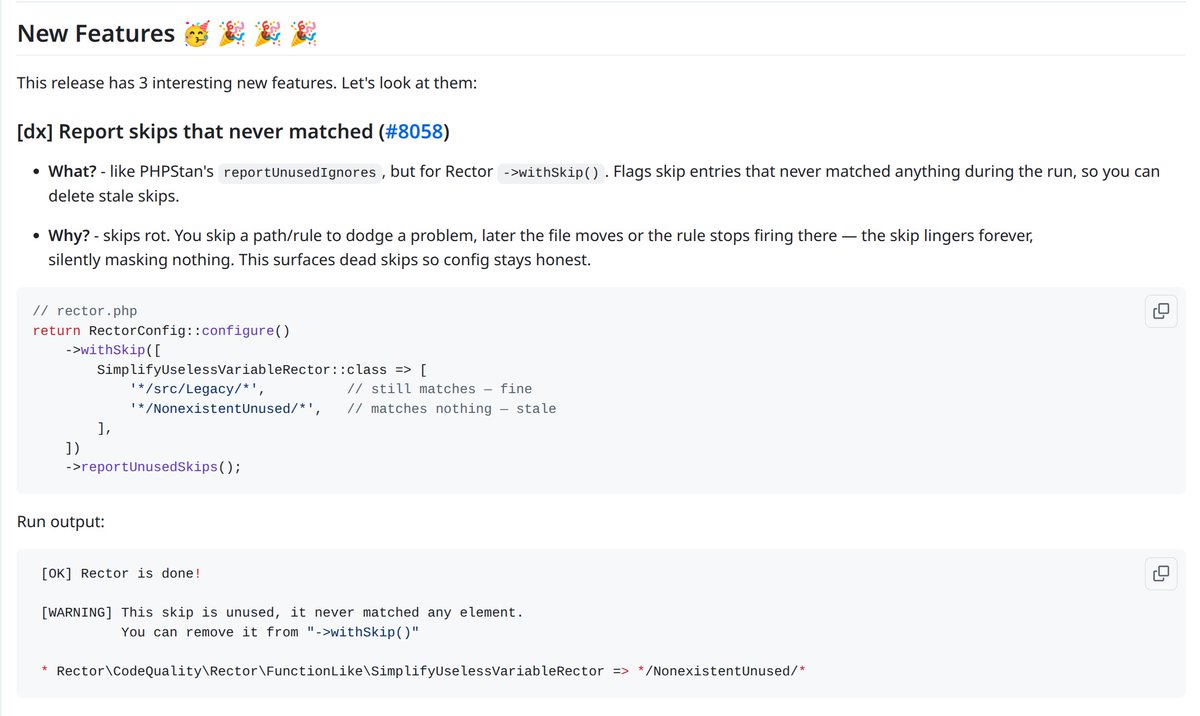This screenshot has width=1200, height=716.
Task: Click the New Features heading
Action: coord(167,33)
